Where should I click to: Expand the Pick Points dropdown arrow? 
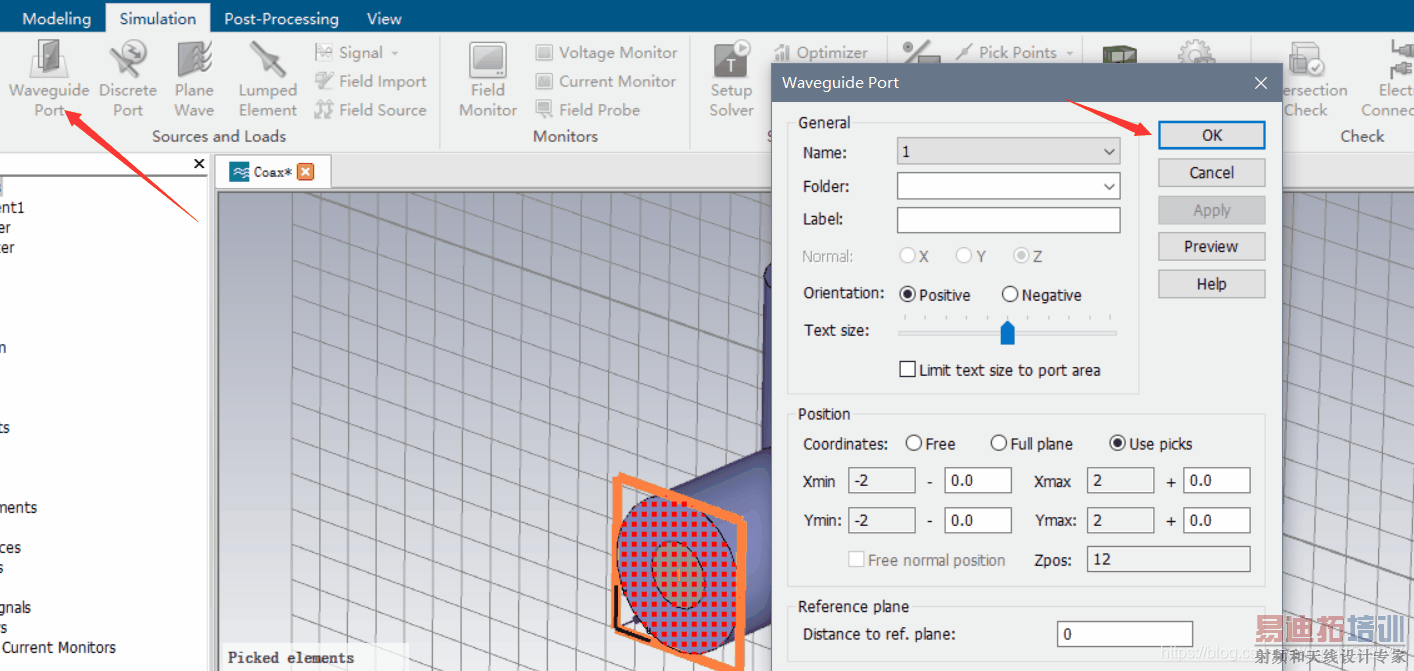point(1070,53)
